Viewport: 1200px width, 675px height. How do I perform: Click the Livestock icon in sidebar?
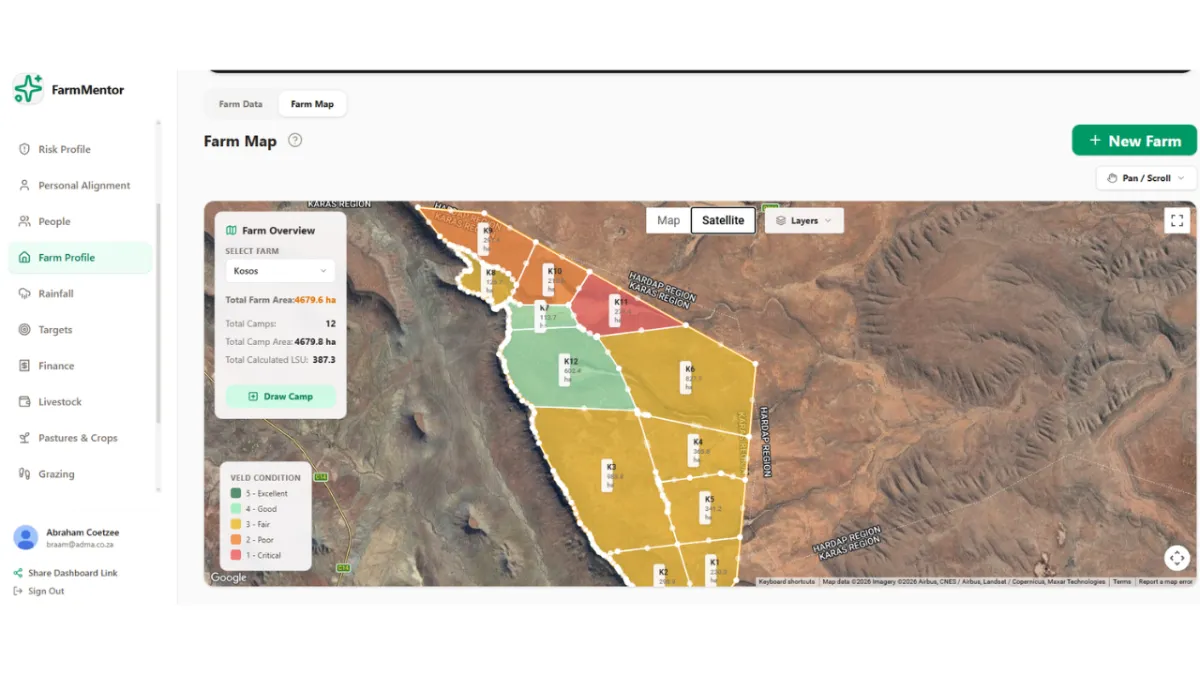point(24,401)
